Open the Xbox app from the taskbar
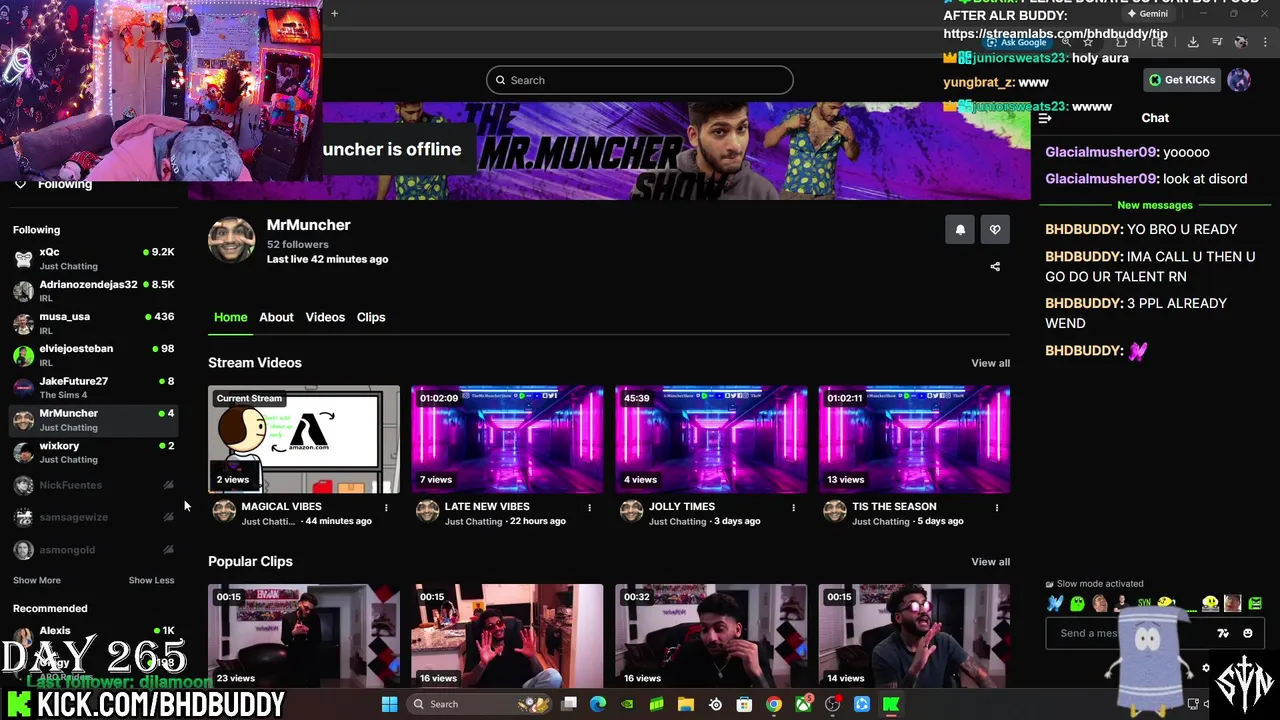This screenshot has width=1280, height=720. pyautogui.click(x=803, y=704)
